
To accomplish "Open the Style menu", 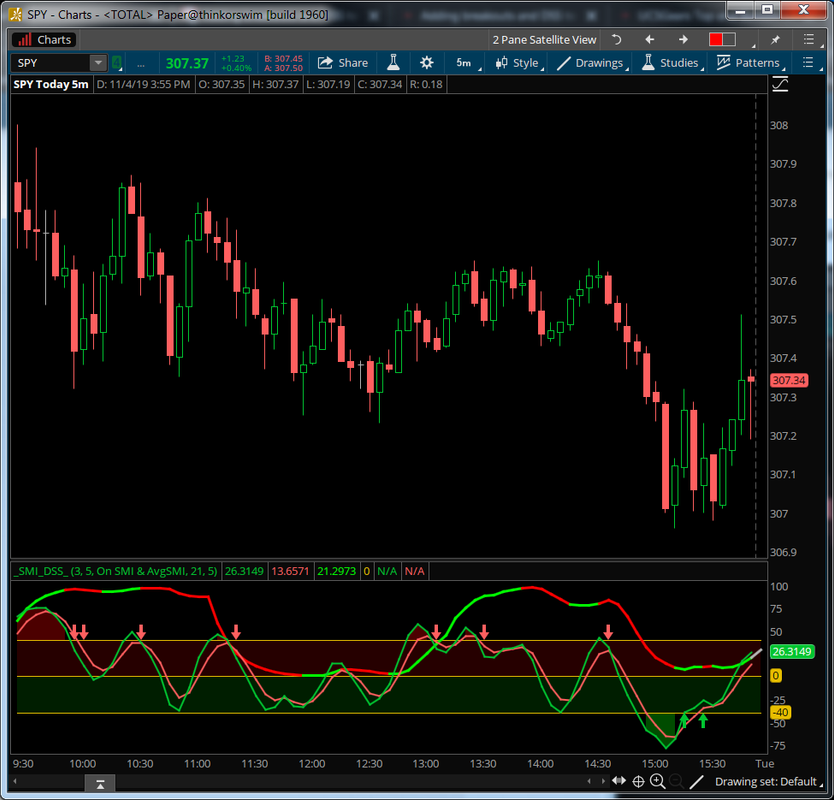I will 520,63.
